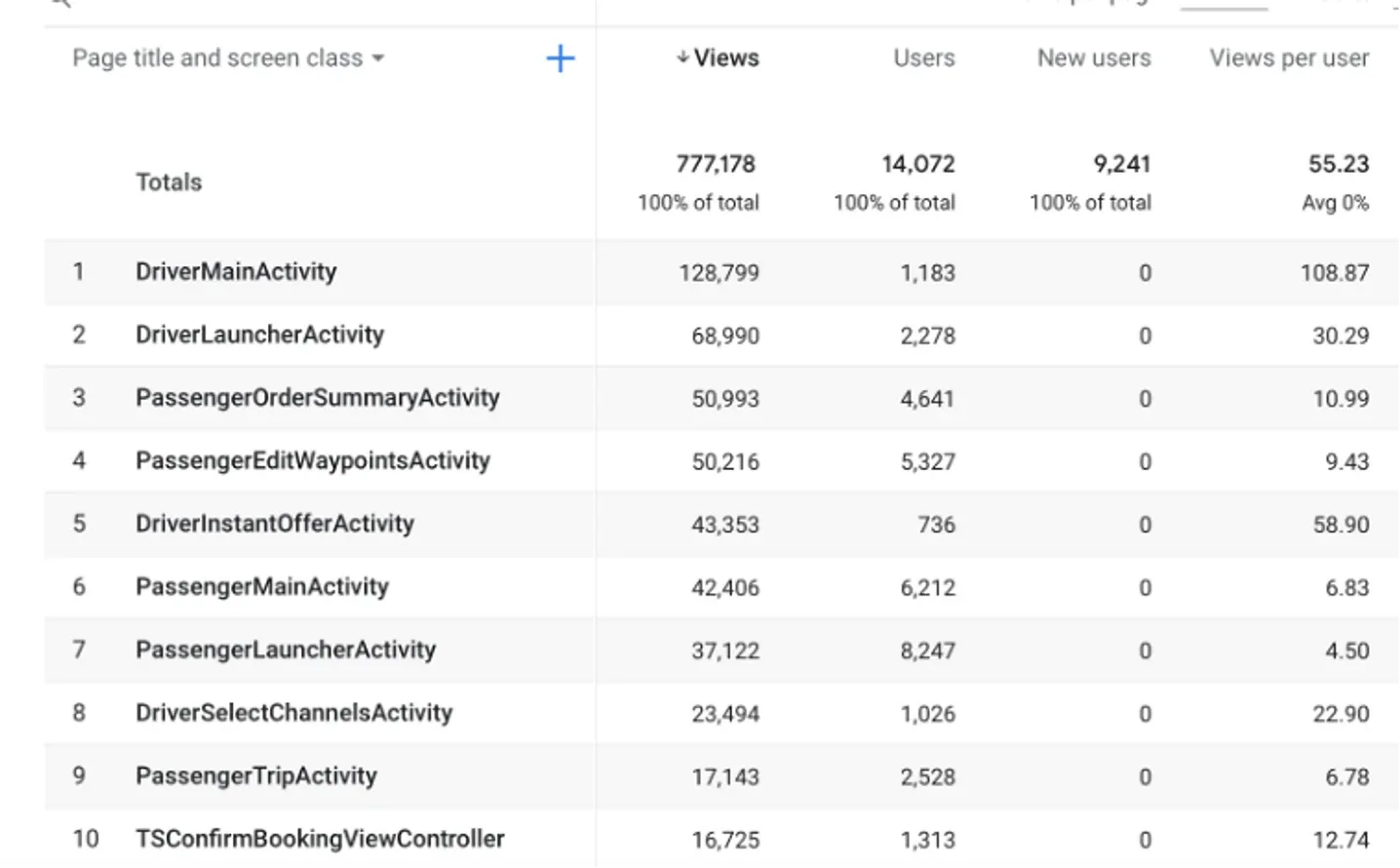Select the DriverLauncherActivity row title

tap(259, 335)
